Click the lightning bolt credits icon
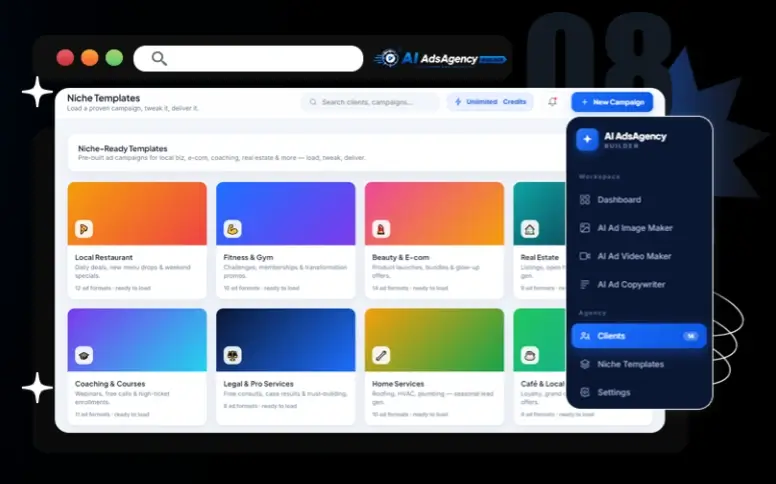 point(458,101)
